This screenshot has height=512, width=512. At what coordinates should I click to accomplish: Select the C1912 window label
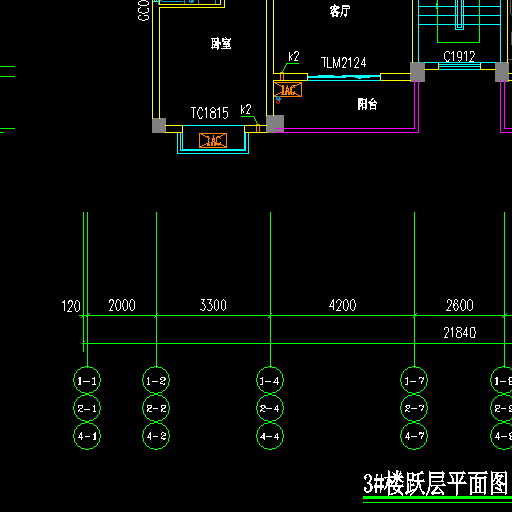459,56
